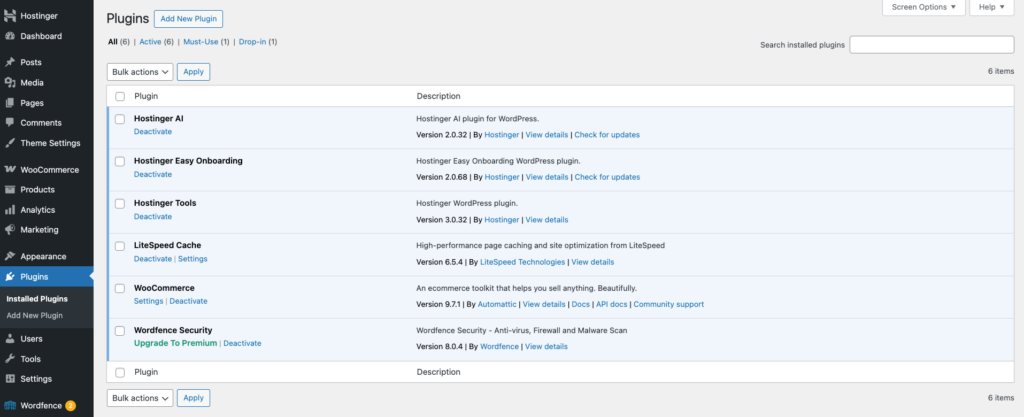Open Marketing megaphone icon
Screen dimensions: 1024x417
(9, 230)
